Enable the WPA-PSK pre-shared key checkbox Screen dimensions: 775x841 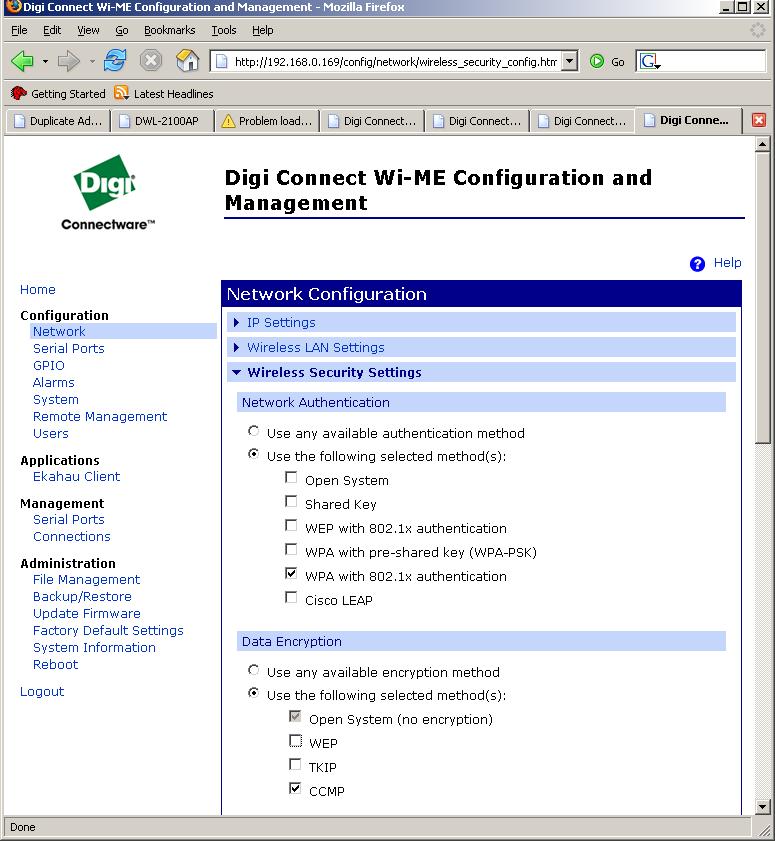[292, 550]
